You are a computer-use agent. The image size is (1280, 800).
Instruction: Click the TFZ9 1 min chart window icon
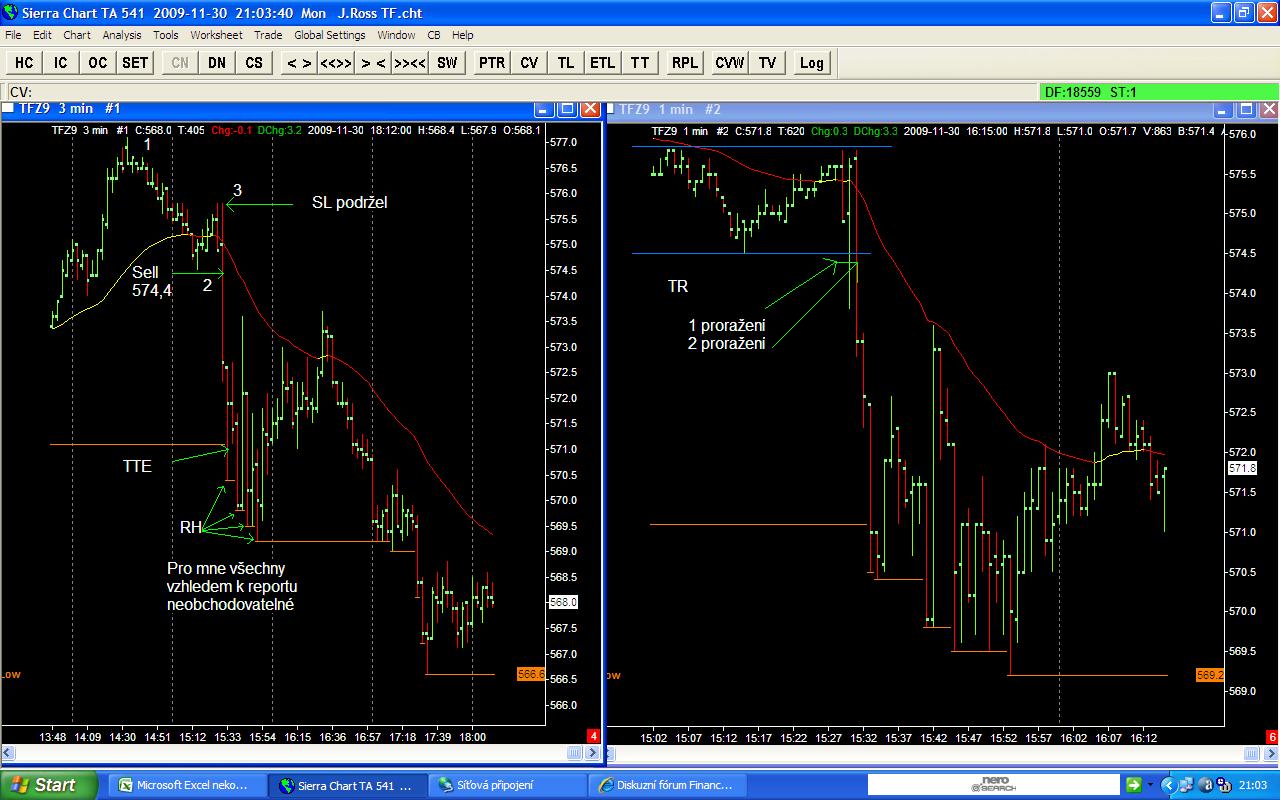point(611,109)
